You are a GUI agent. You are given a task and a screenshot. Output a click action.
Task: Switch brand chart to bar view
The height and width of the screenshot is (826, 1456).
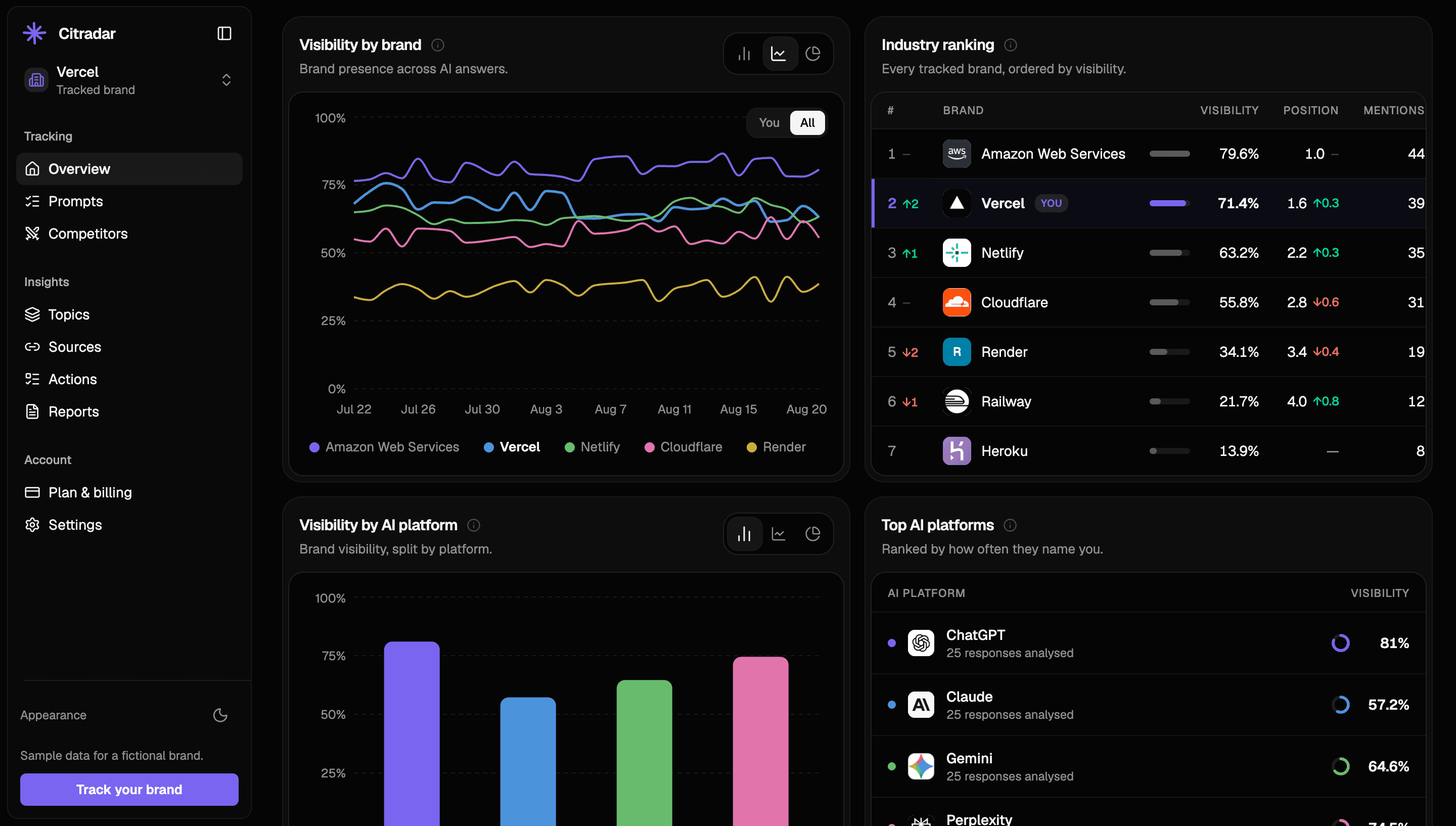pos(744,53)
